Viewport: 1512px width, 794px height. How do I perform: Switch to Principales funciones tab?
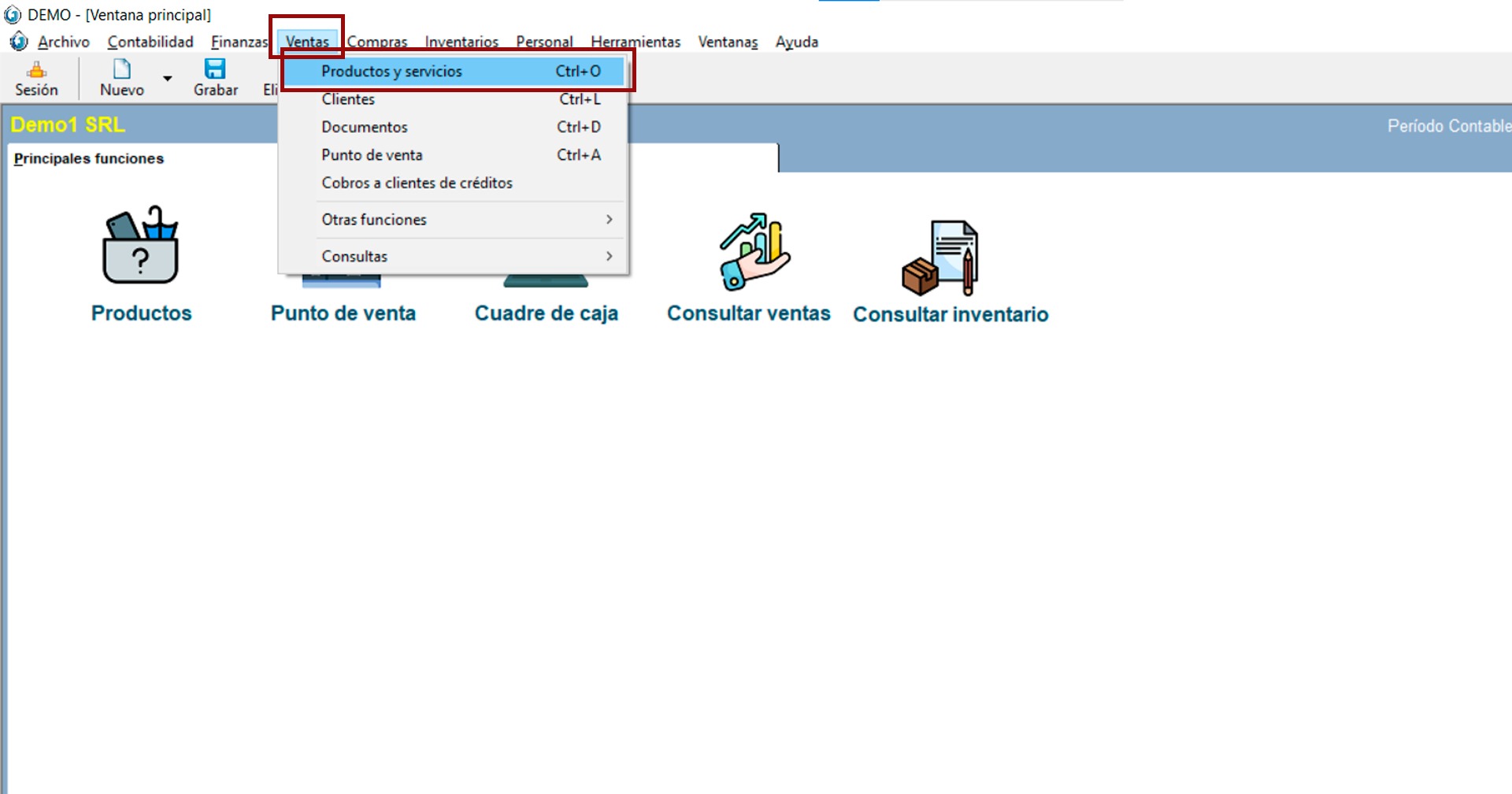(89, 158)
